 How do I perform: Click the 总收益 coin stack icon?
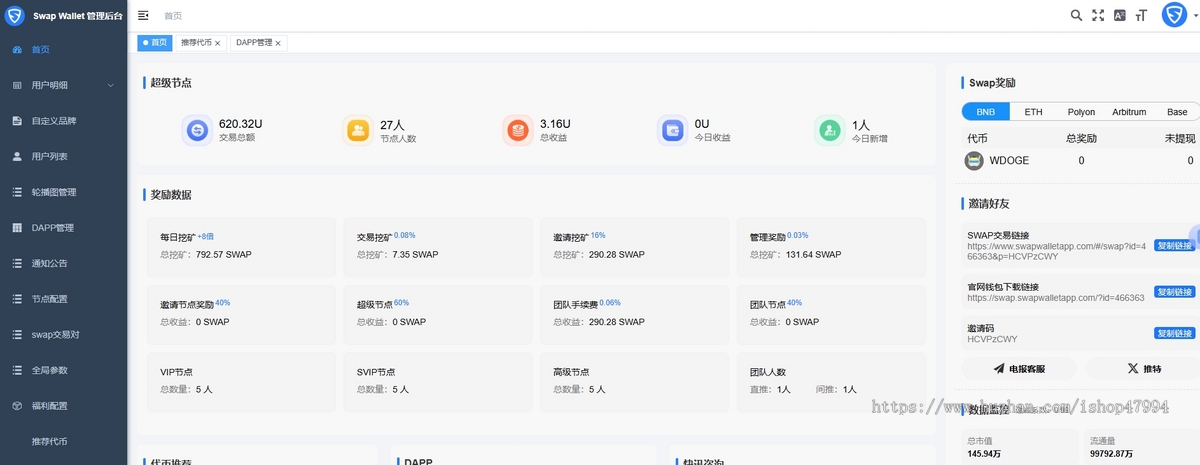517,130
